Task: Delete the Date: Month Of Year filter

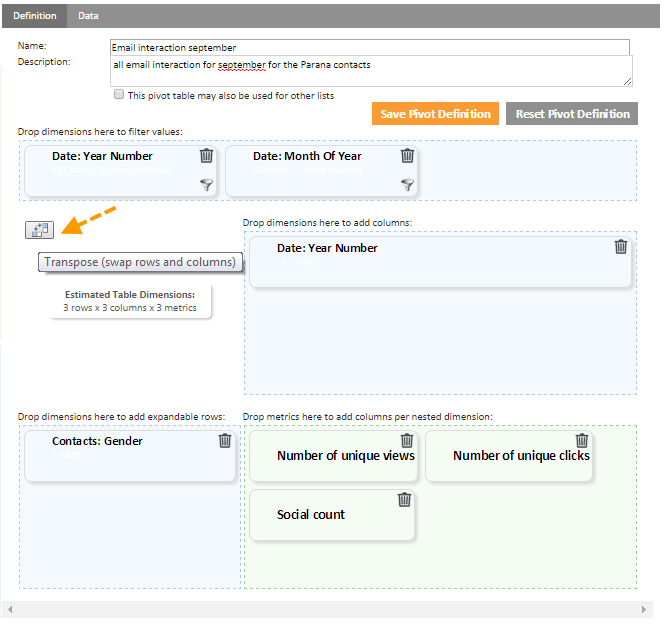Action: [x=407, y=155]
